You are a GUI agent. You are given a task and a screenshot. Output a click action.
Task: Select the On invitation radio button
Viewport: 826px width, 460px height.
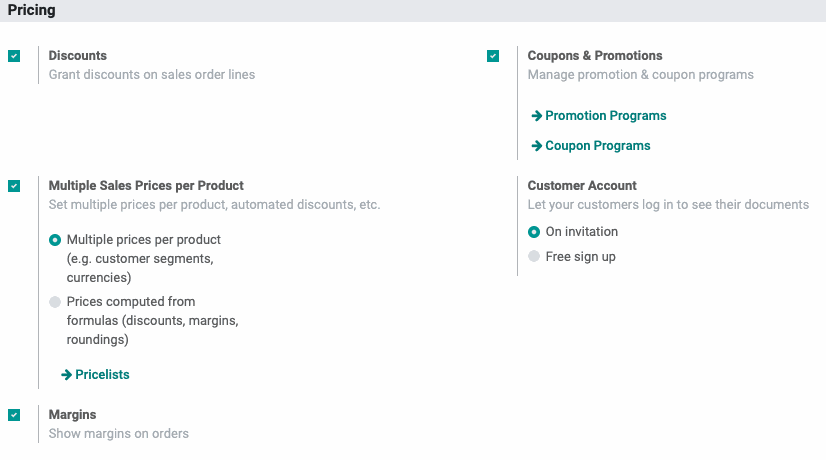click(534, 232)
